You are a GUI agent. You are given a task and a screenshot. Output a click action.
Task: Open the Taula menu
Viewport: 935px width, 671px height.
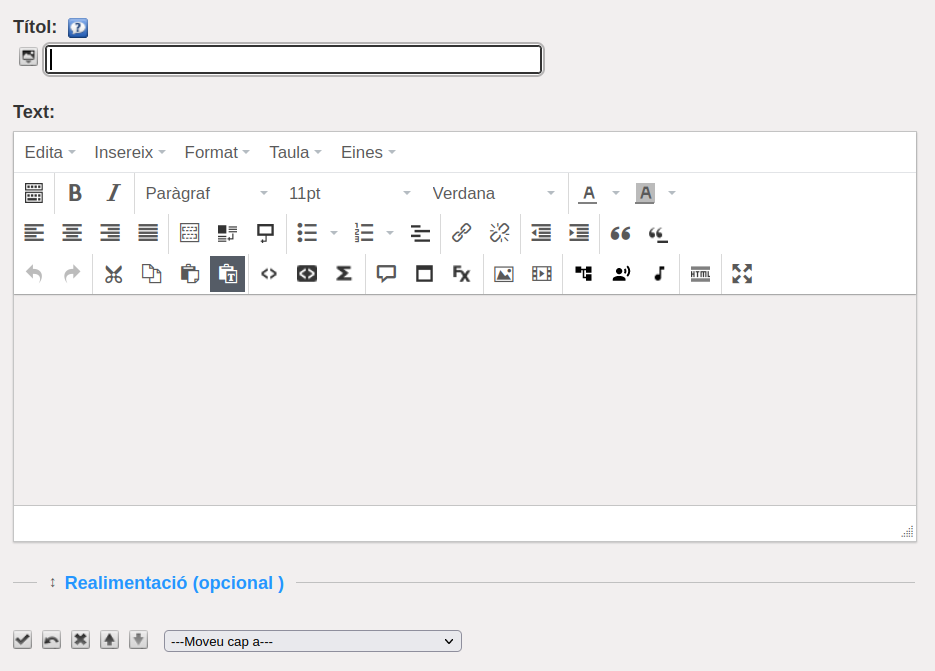295,153
